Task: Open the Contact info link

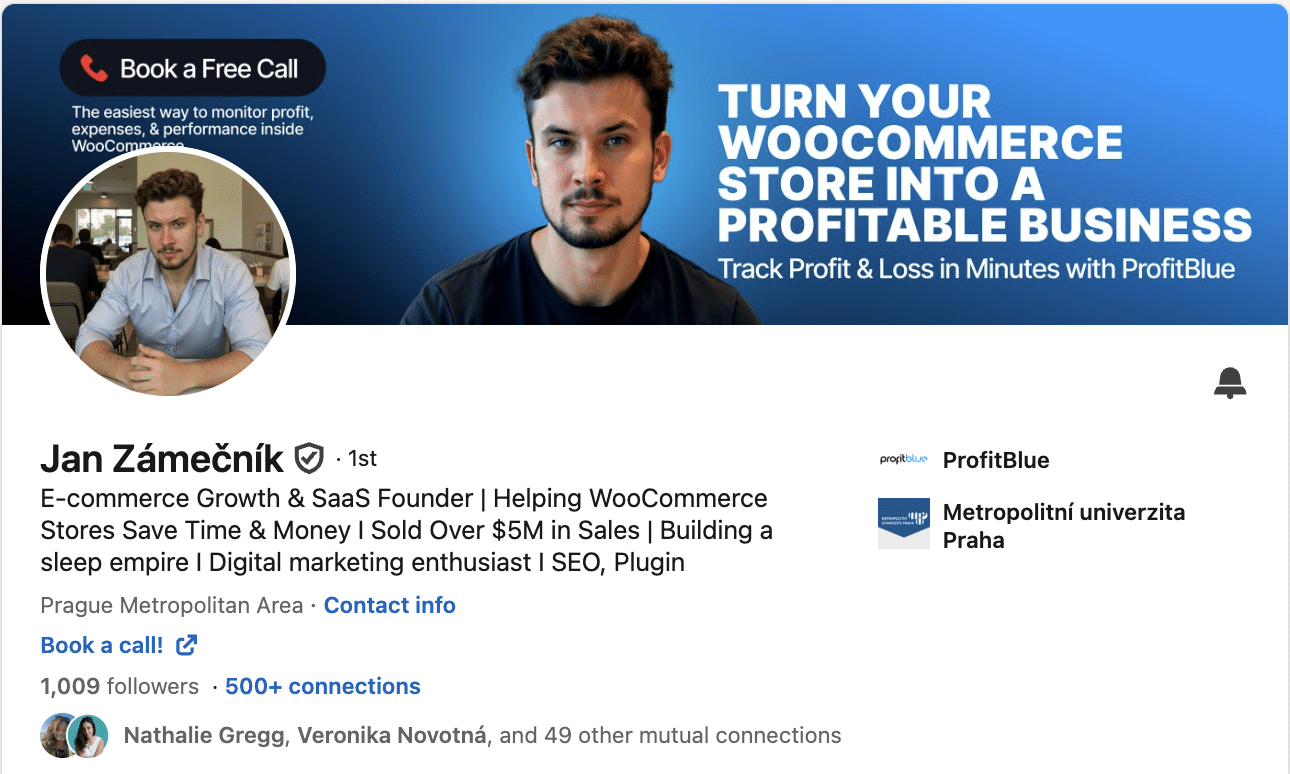Action: pyautogui.click(x=390, y=605)
